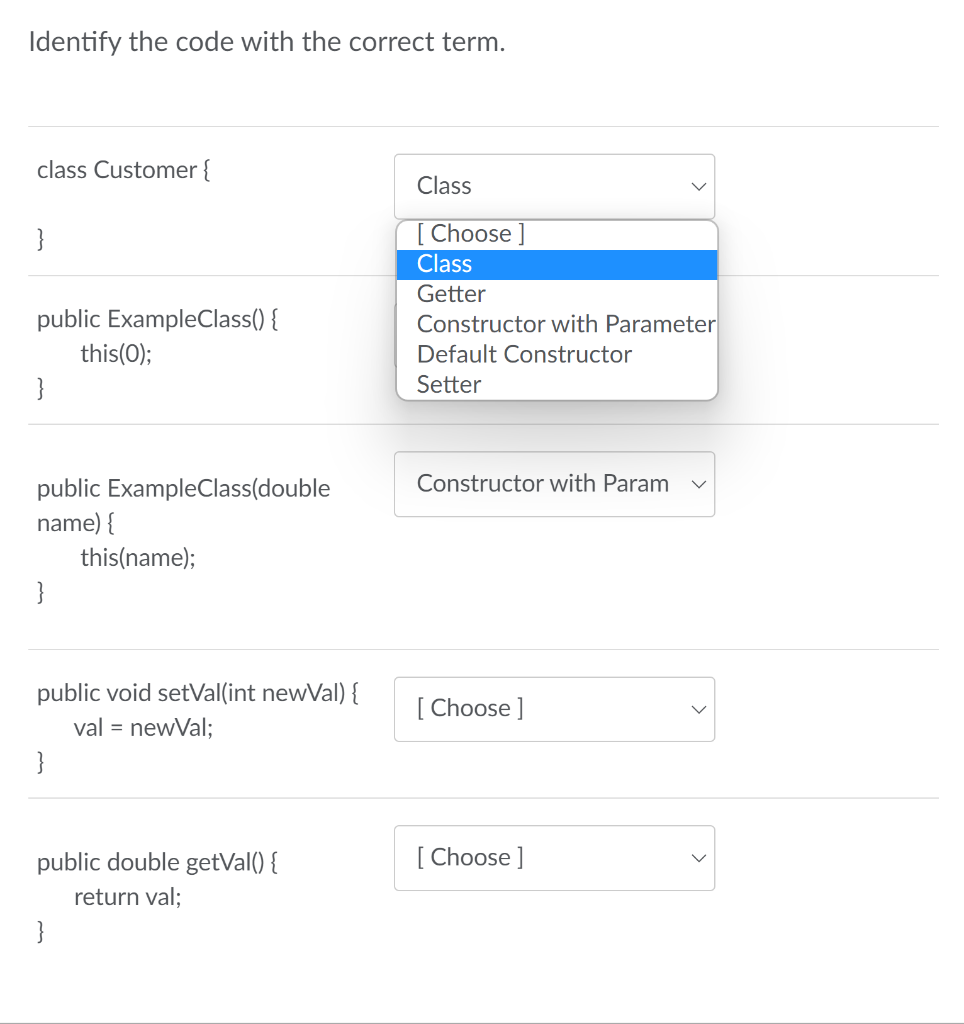Click the chevron icon on the getVal dropdown
The height and width of the screenshot is (1024, 964).
click(x=698, y=857)
